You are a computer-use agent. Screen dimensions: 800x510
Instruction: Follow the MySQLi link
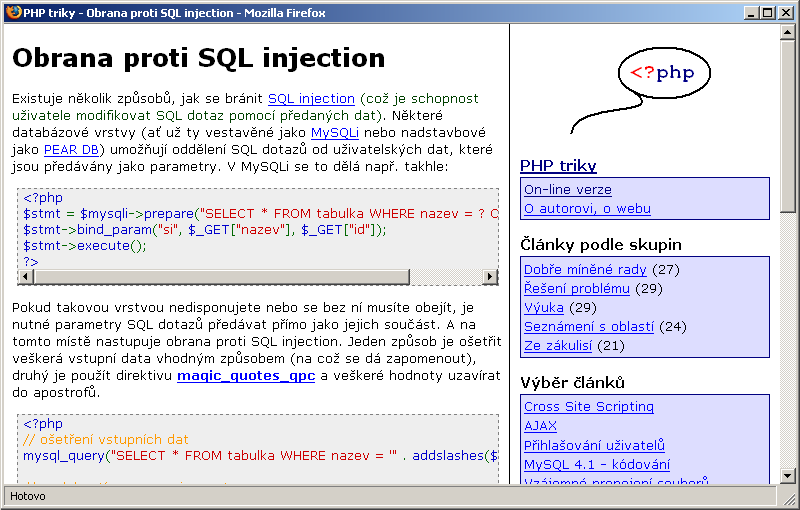(335, 133)
